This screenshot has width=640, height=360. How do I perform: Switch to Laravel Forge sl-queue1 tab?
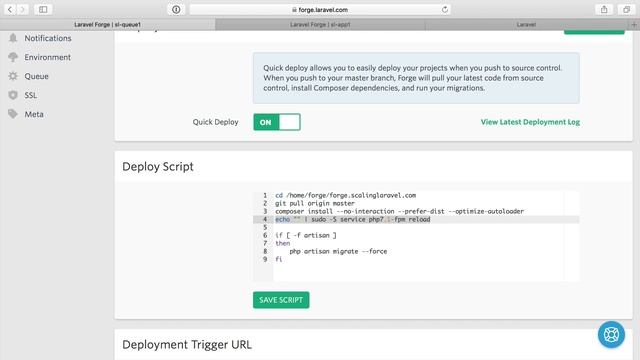tap(107, 24)
